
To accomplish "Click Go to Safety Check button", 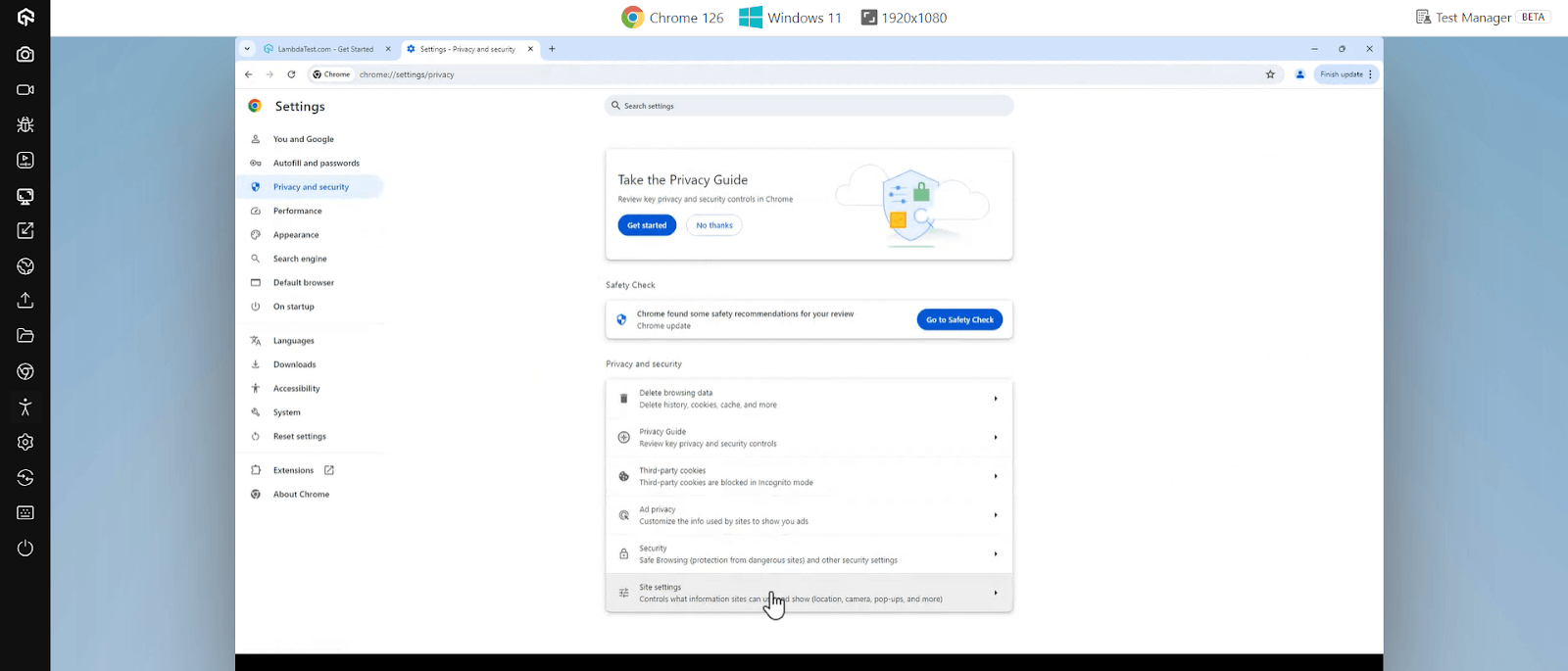I will click(960, 319).
